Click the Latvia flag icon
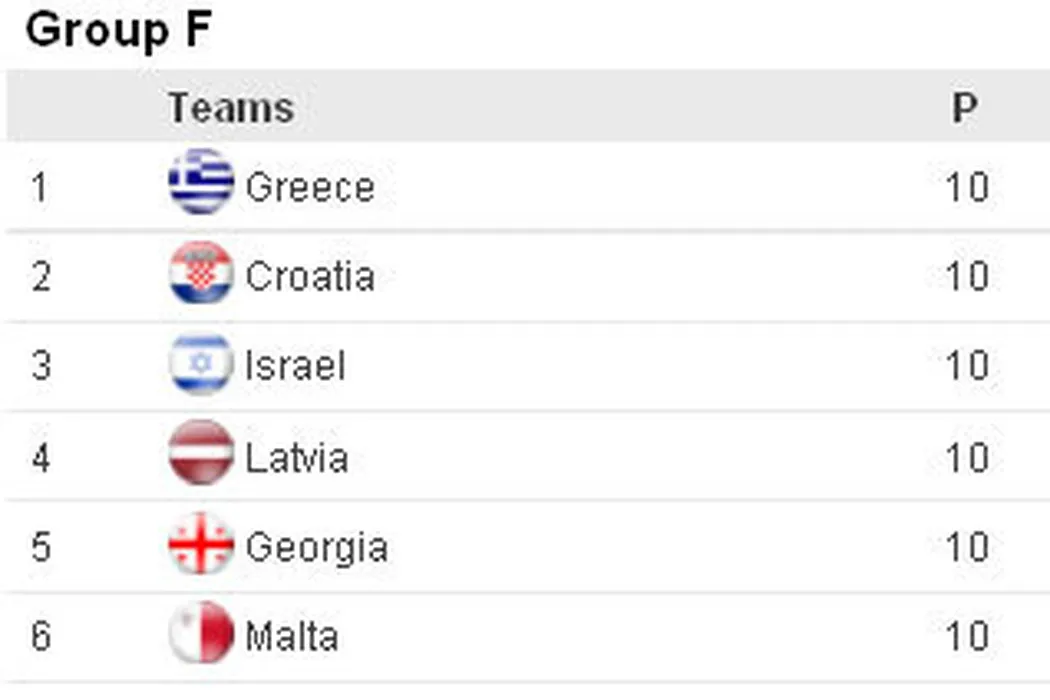 201,454
